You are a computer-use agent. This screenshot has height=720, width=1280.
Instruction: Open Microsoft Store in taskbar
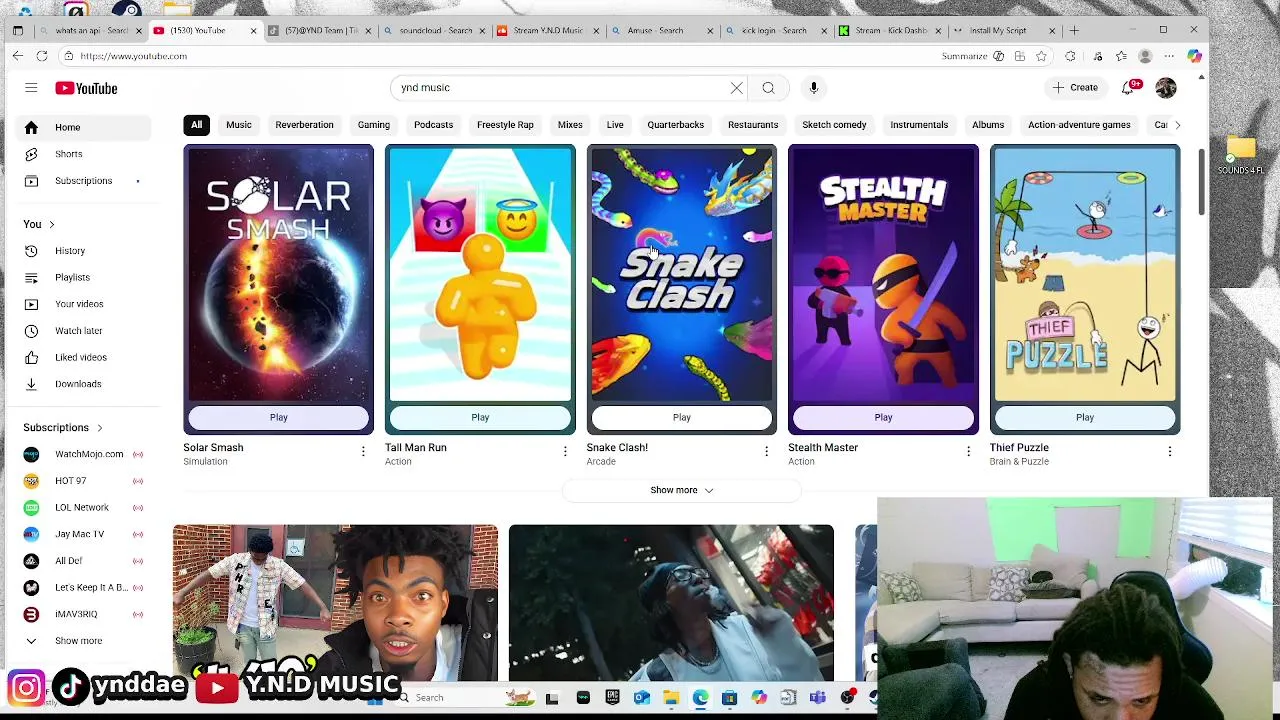(x=729, y=698)
